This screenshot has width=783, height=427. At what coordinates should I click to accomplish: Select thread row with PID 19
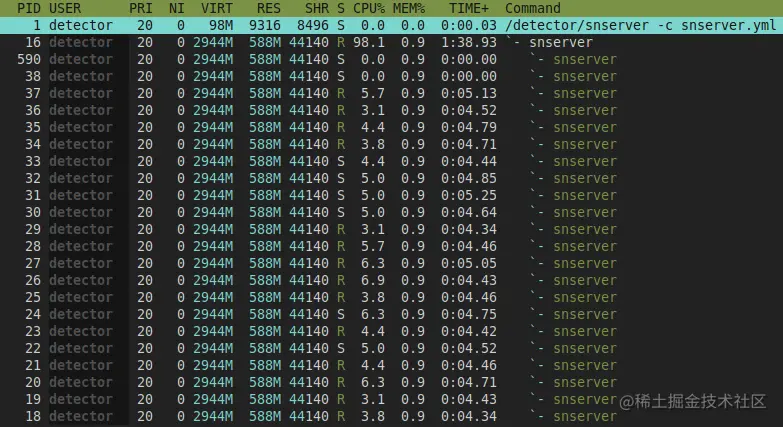tap(392, 399)
